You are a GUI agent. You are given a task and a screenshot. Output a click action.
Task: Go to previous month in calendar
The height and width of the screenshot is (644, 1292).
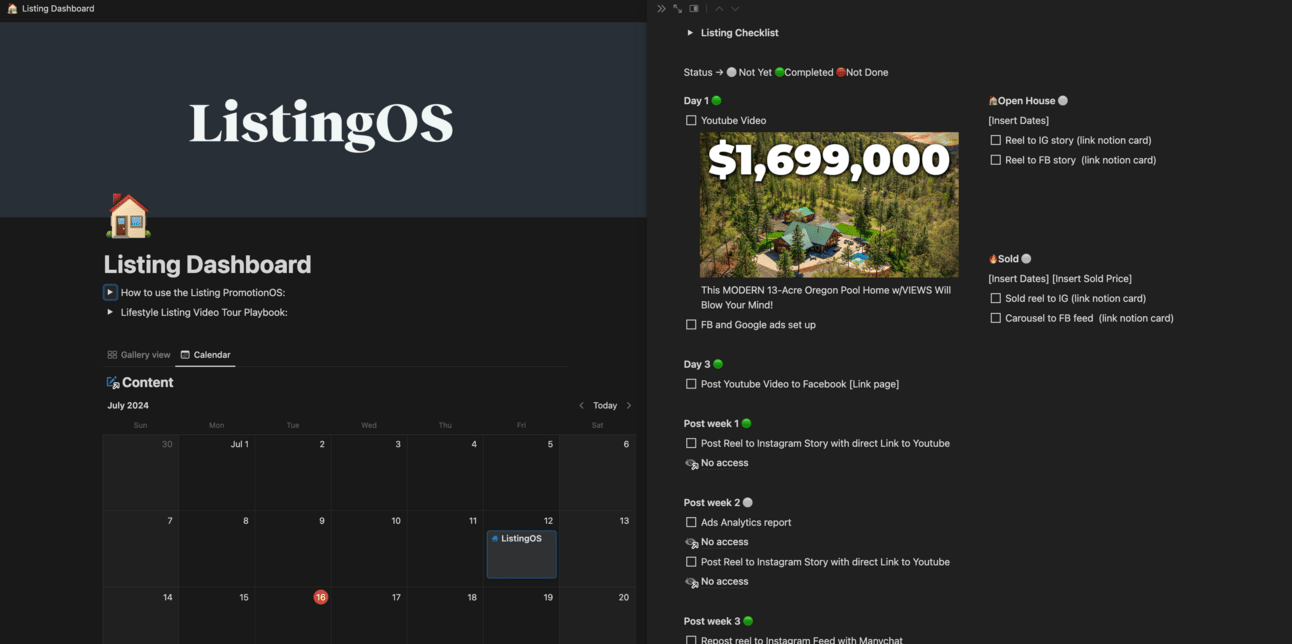click(x=582, y=406)
